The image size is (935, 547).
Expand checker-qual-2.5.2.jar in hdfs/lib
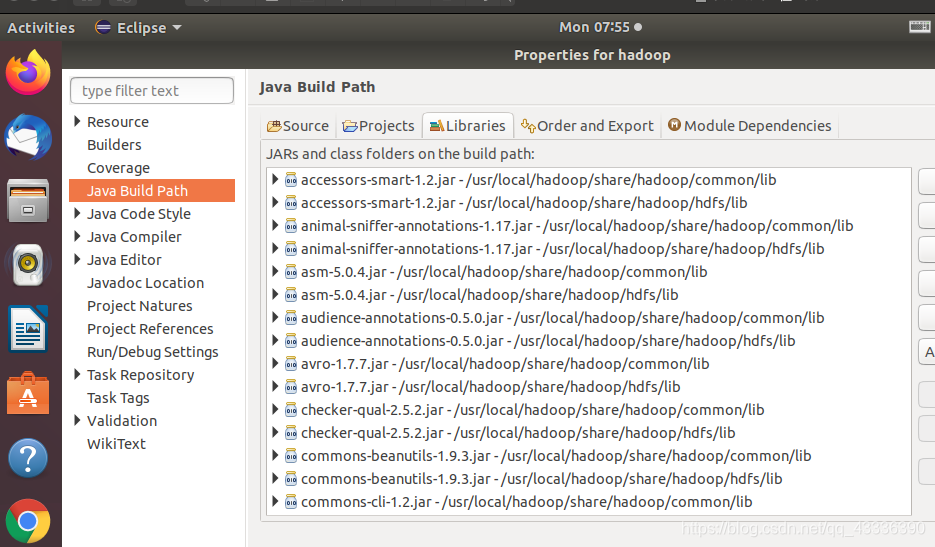275,432
